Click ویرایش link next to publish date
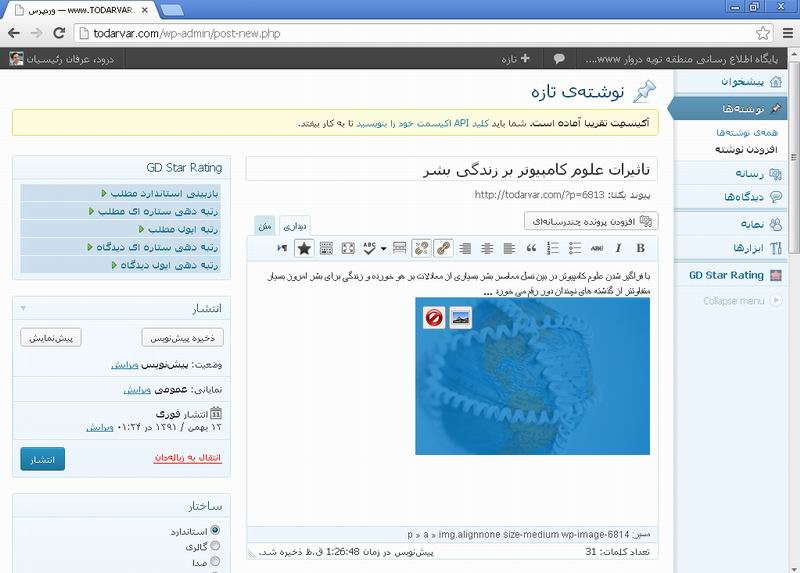Viewport: 800px width, 573px height. 99,427
